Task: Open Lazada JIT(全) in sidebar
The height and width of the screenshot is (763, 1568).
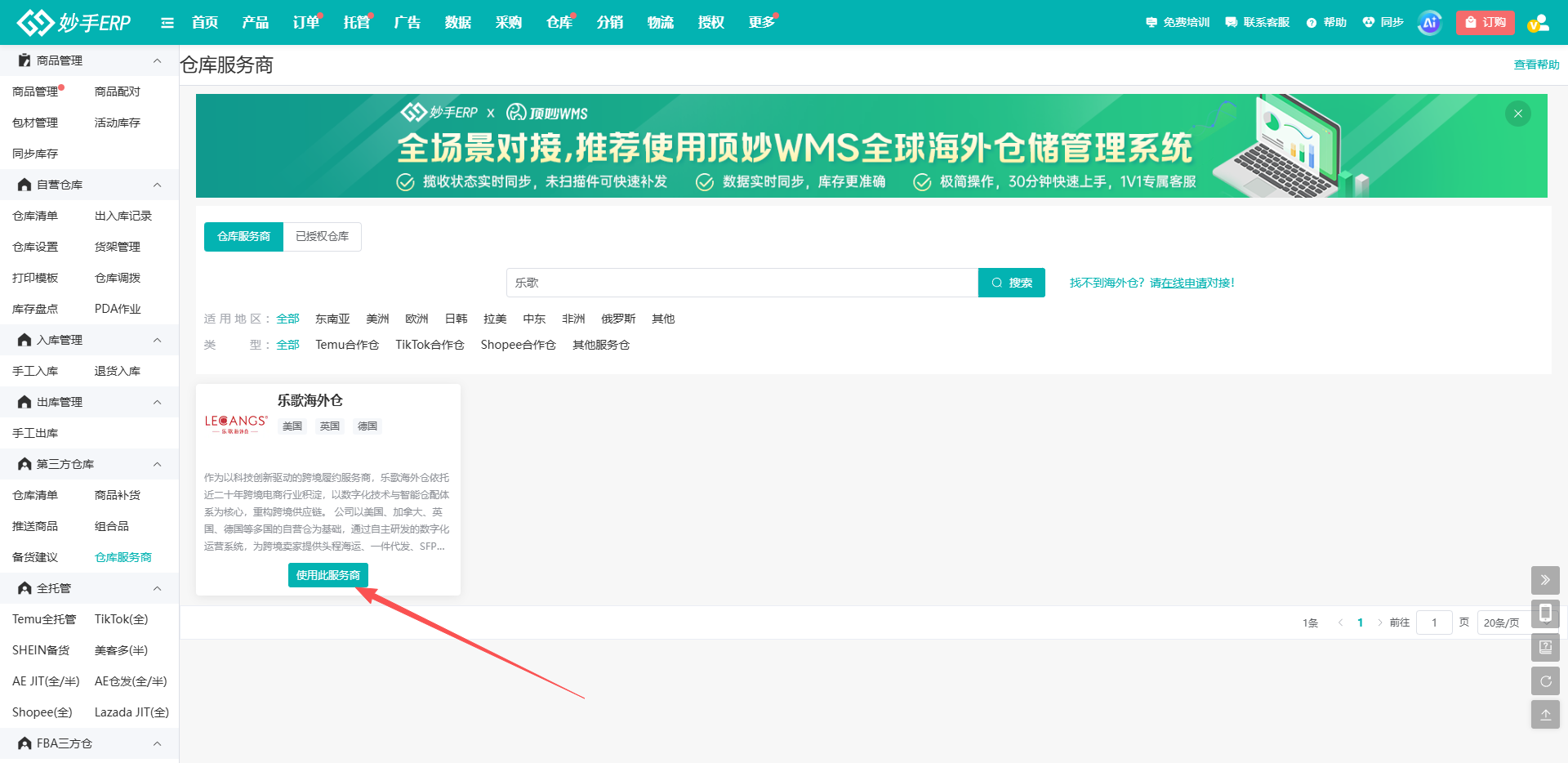Action: coord(131,712)
